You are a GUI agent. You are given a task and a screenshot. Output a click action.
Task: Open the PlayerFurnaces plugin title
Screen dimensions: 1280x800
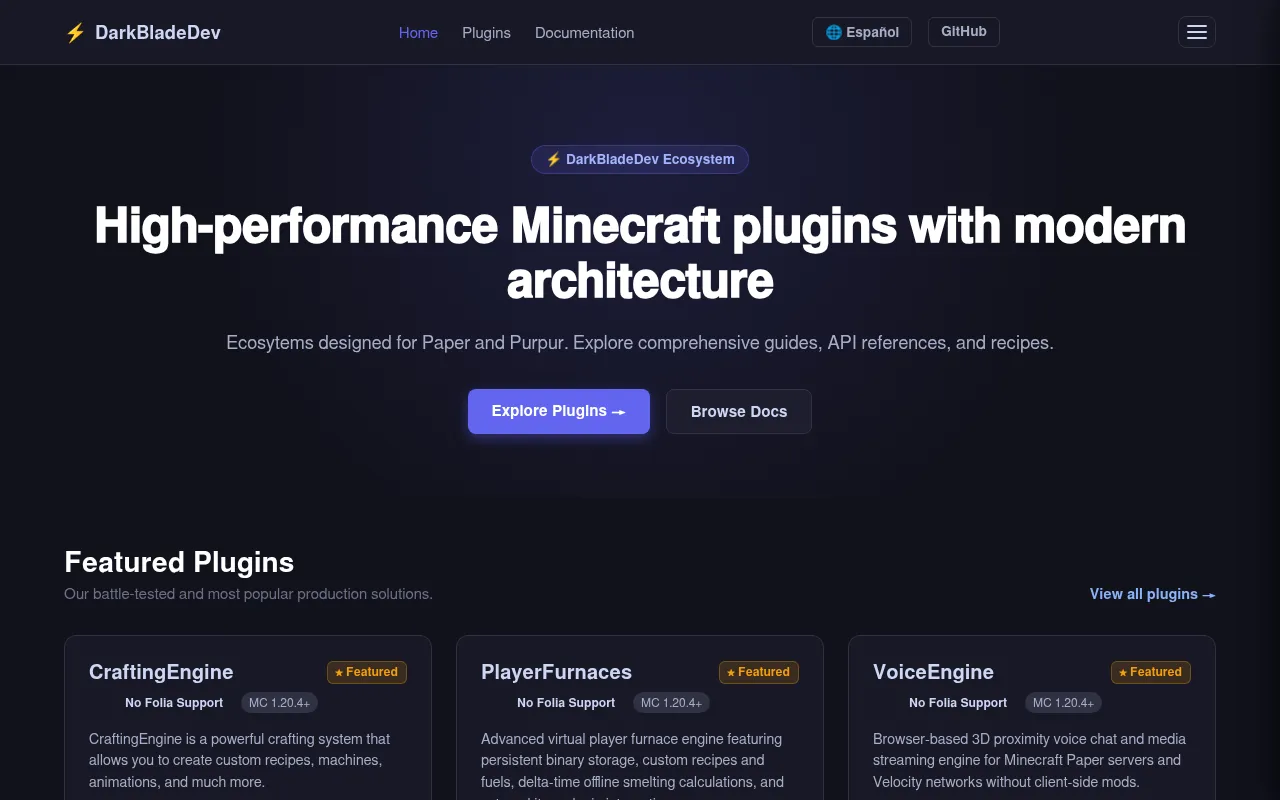coord(556,672)
